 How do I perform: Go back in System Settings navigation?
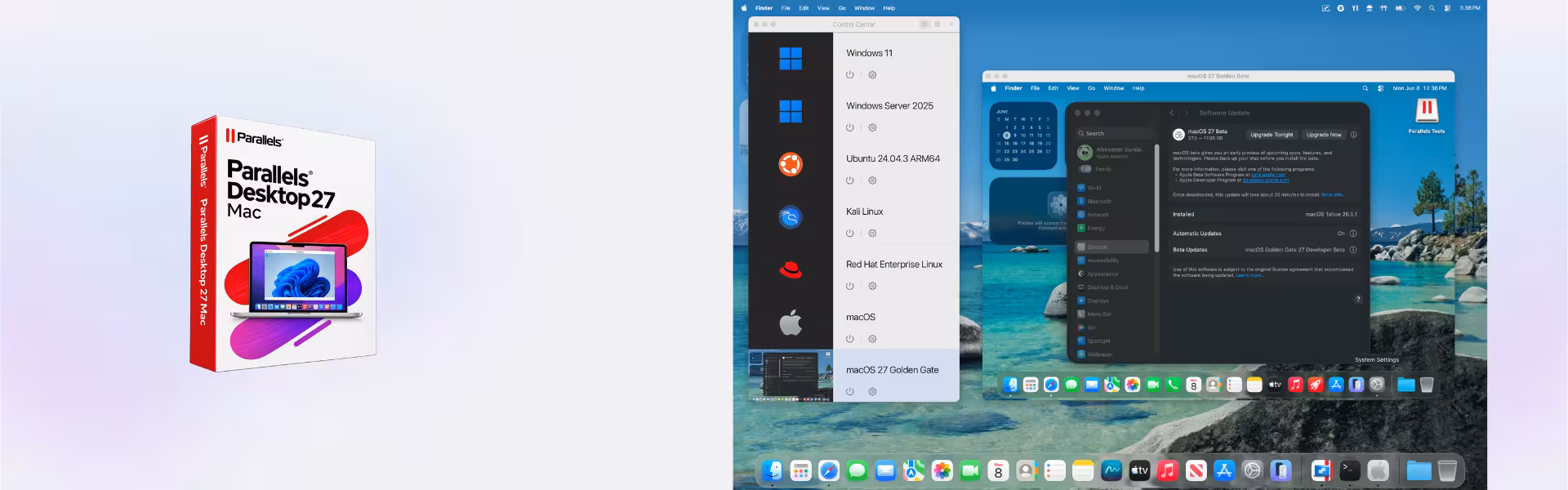pos(1172,113)
